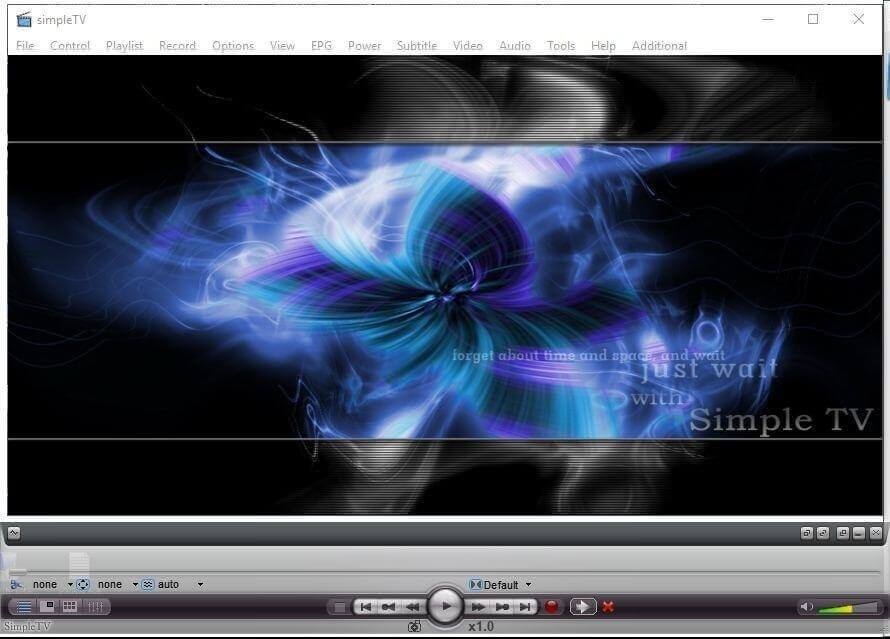Open the crop dropdown showing none
This screenshot has width=890, height=639.
coord(53,585)
